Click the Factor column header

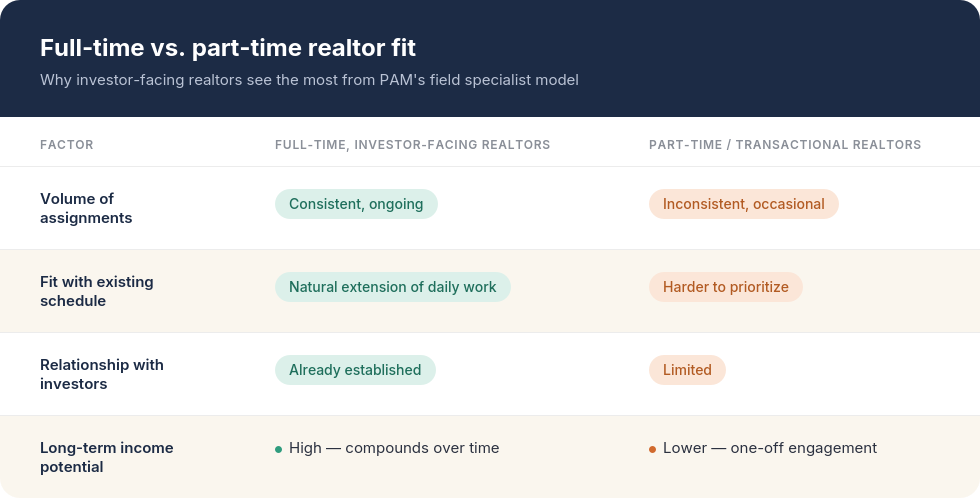click(x=67, y=145)
